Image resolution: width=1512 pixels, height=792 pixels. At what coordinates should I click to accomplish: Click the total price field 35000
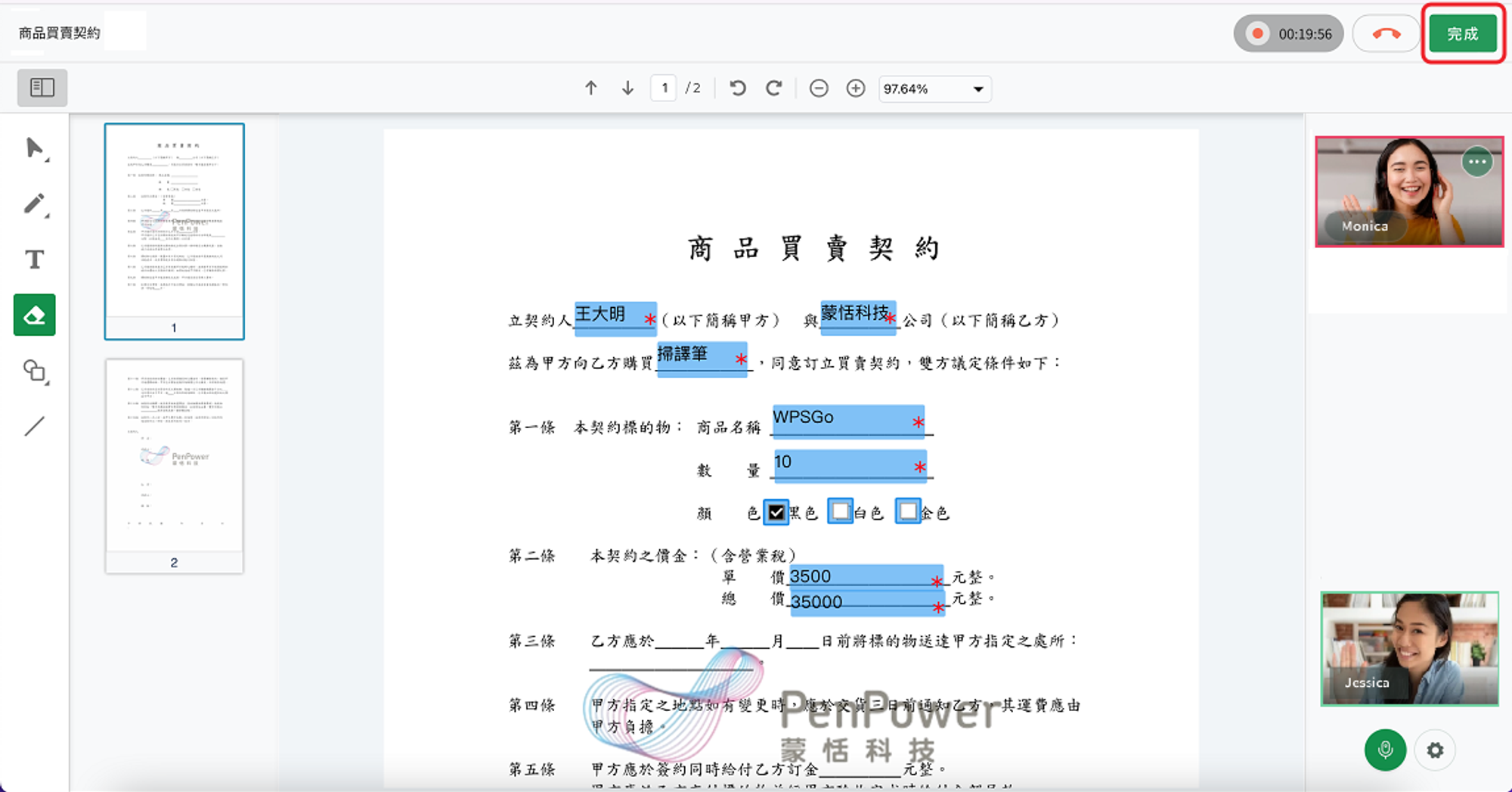pos(866,602)
